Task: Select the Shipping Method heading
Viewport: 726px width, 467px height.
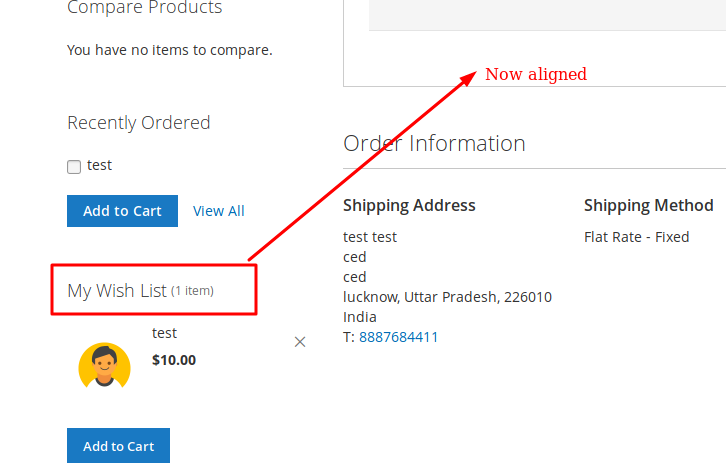Action: pos(649,205)
